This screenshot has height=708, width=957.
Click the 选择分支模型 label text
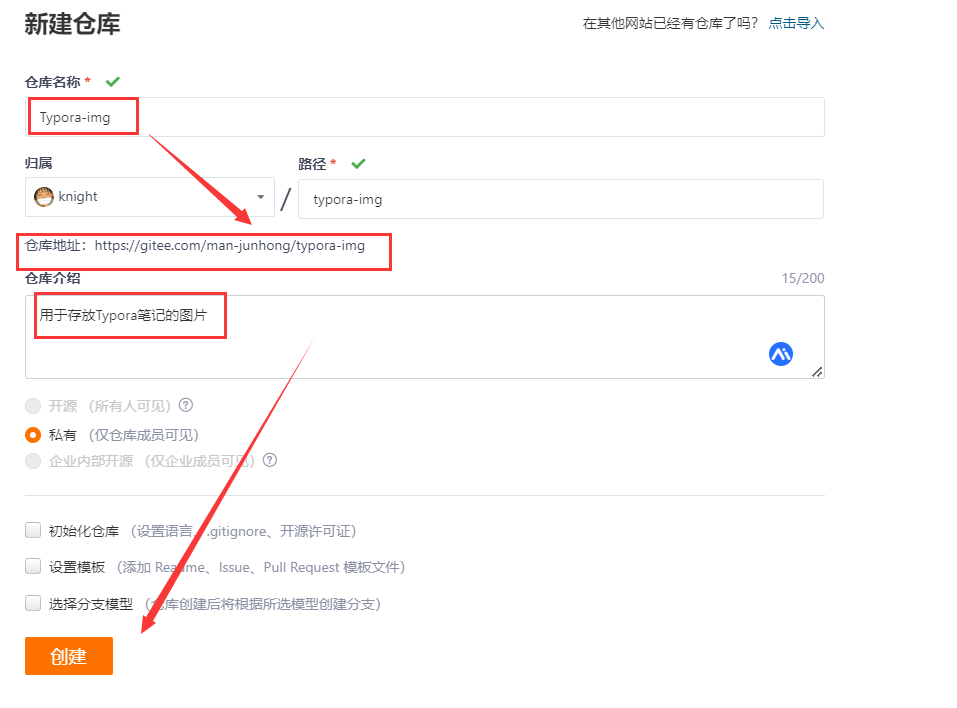click(x=91, y=604)
